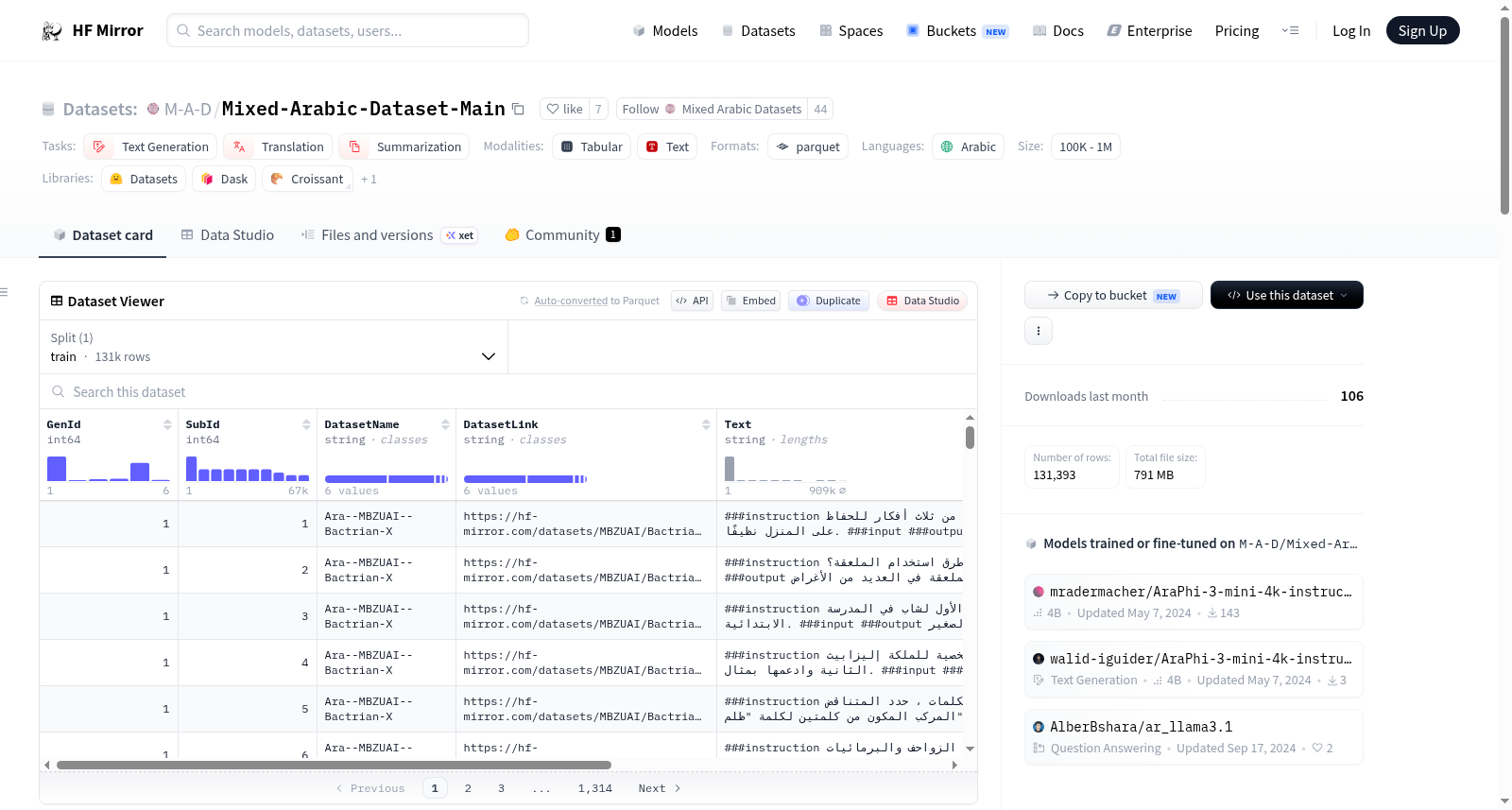Sort the DatasetLink column
This screenshot has height=810, width=1512.
point(706,424)
